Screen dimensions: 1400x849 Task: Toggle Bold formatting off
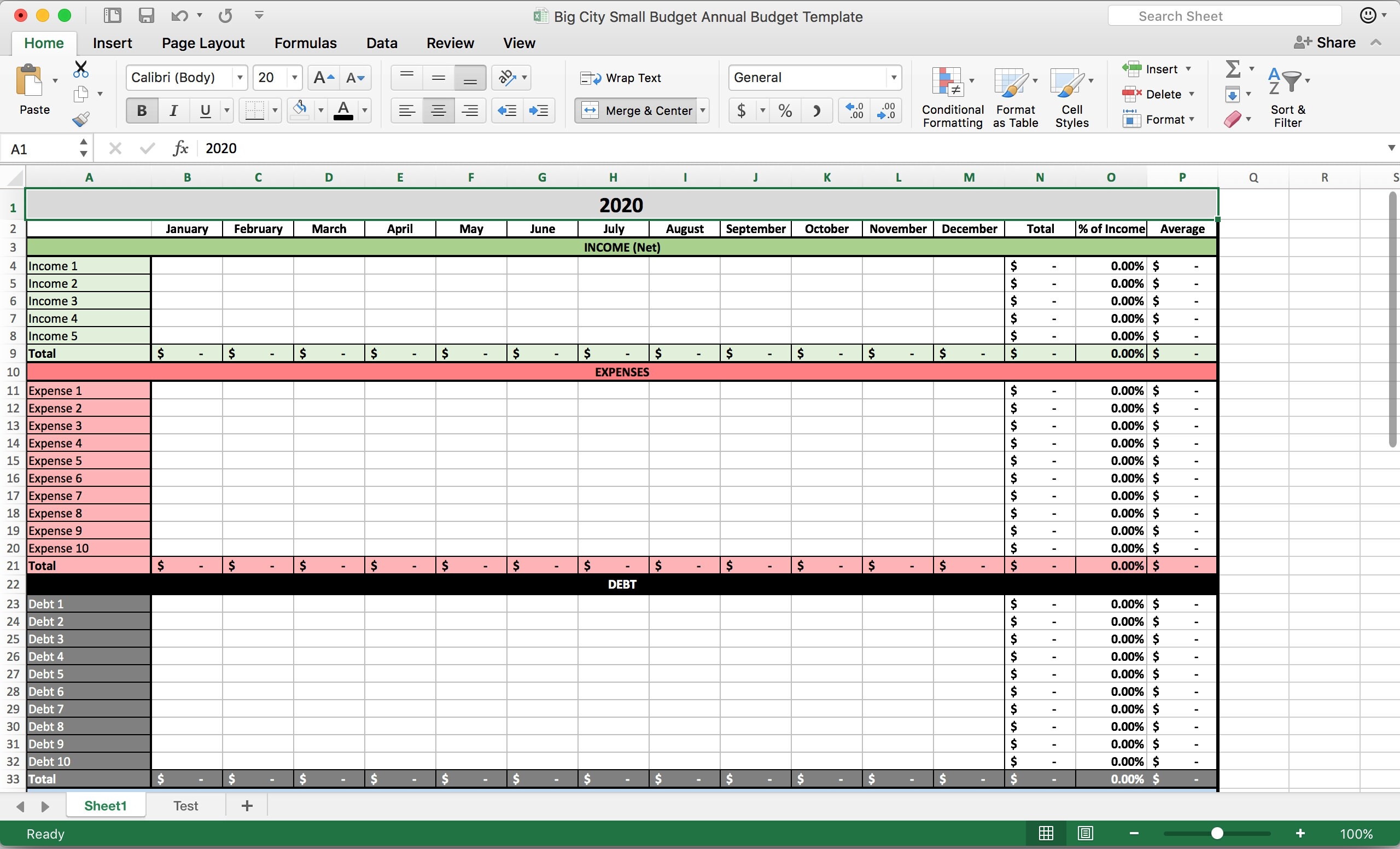[142, 111]
